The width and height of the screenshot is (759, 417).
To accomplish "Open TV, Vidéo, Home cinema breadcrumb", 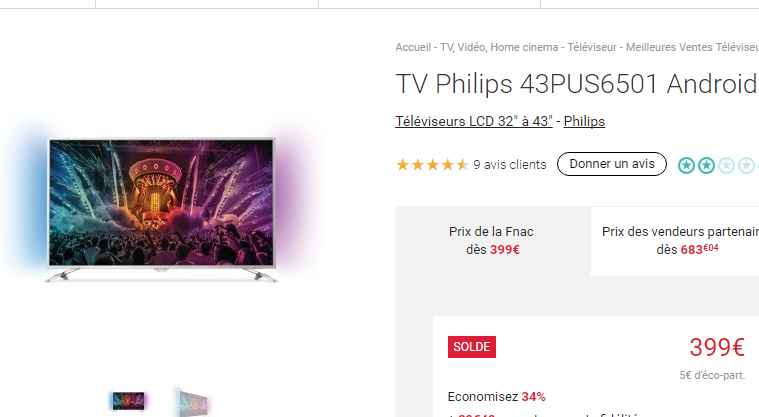I will point(499,47).
